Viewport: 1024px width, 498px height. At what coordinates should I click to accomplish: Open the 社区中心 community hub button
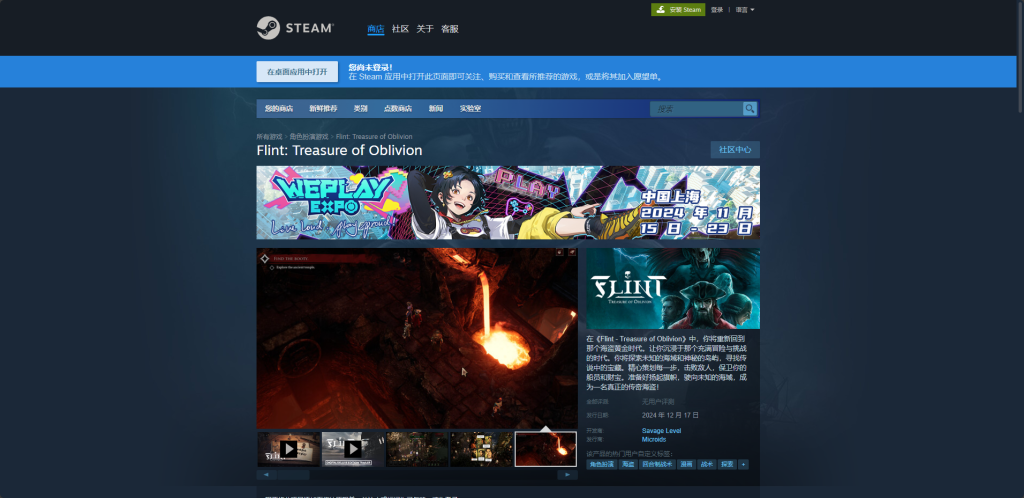[x=735, y=149]
